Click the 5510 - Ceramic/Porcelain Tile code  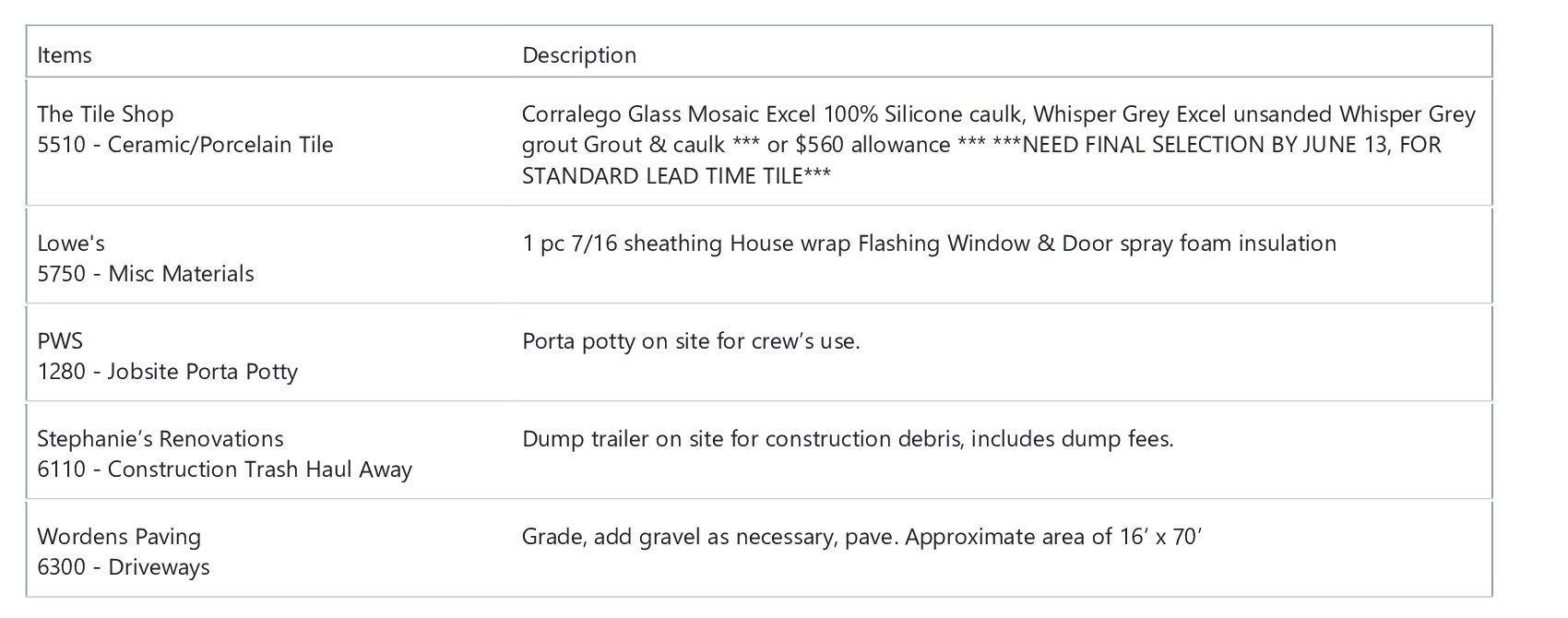[x=185, y=145]
